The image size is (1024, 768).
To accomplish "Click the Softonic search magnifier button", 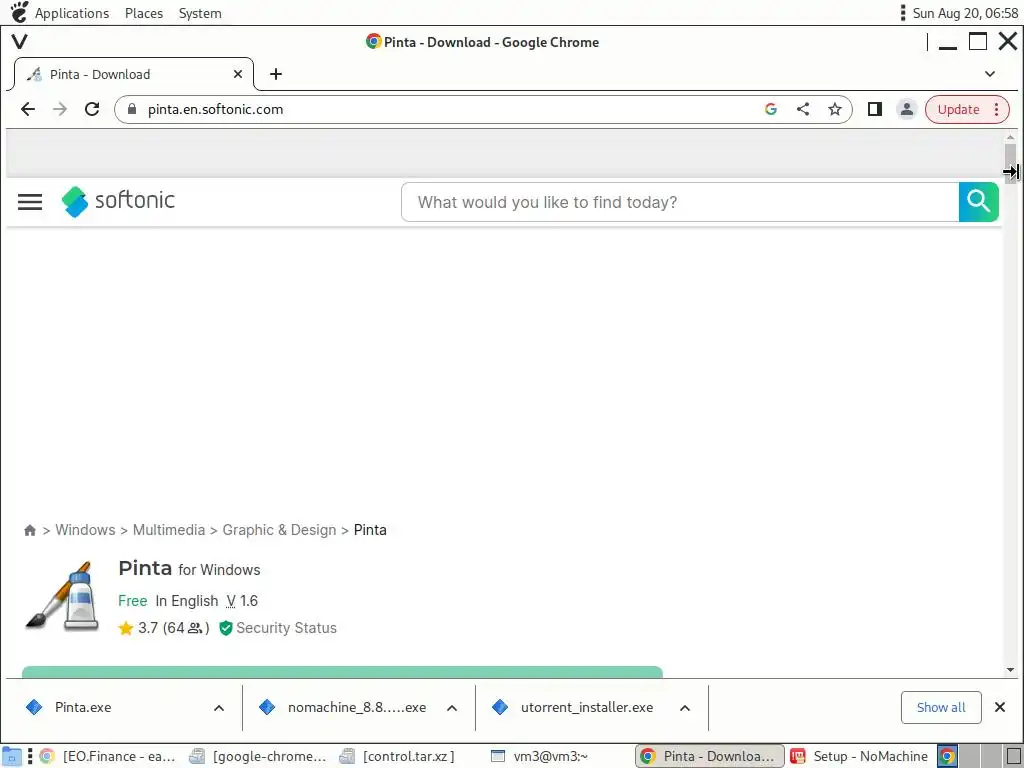I will coord(978,202).
